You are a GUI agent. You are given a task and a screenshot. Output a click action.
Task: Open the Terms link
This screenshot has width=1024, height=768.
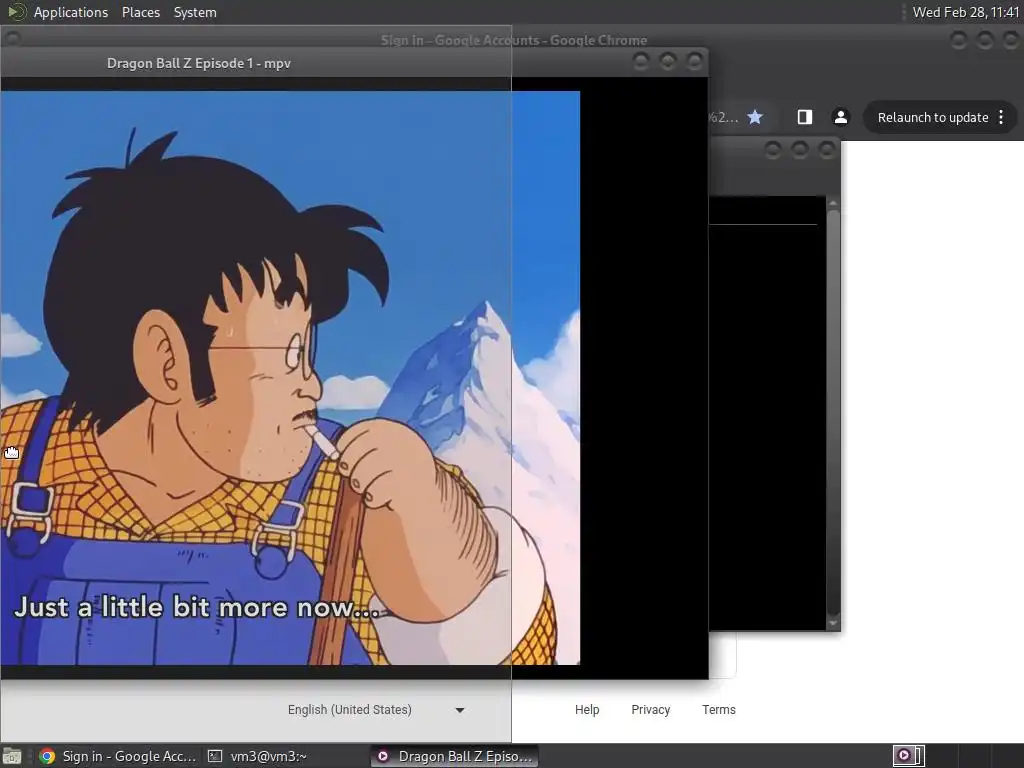719,710
